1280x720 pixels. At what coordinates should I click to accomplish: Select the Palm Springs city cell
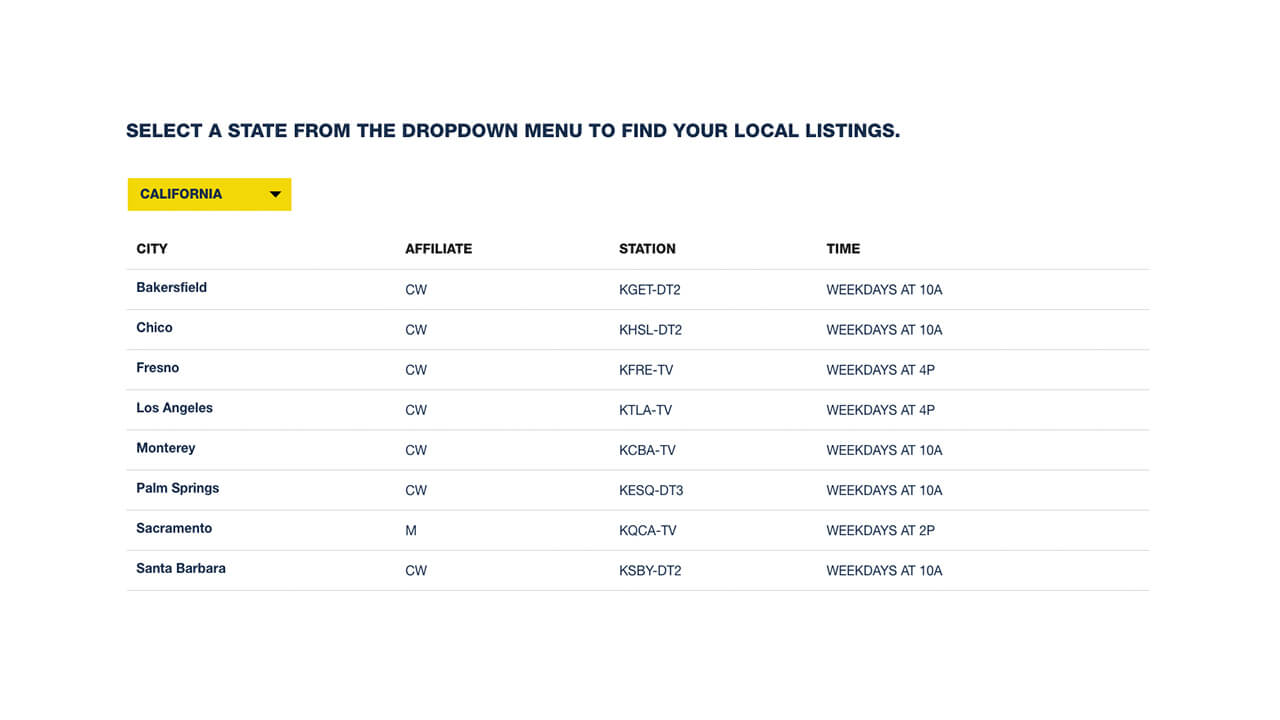point(178,488)
